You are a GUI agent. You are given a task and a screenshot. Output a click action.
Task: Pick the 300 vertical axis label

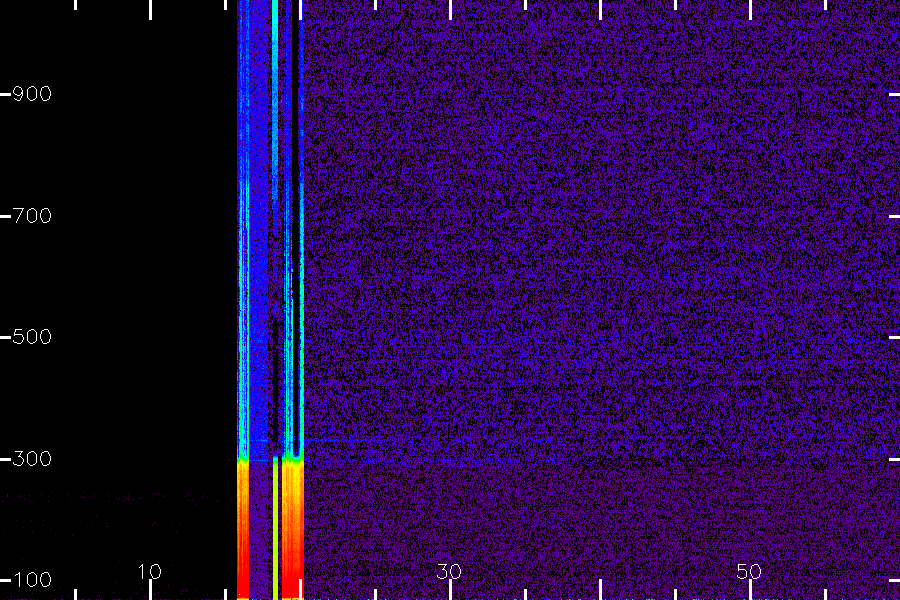coord(32,459)
